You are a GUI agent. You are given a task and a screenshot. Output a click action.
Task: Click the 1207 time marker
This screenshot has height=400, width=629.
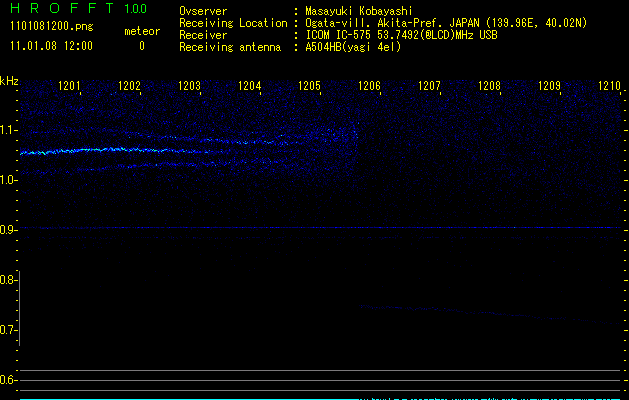(430, 86)
